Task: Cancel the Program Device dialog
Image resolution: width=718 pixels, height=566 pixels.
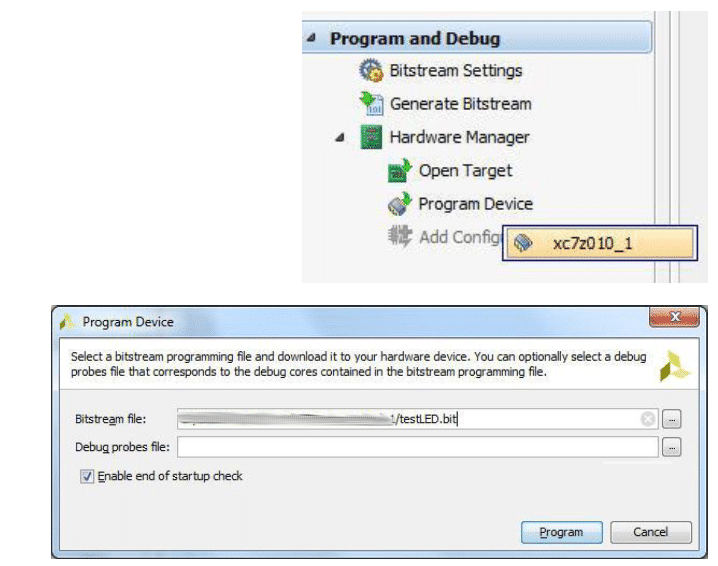Action: pos(651,532)
